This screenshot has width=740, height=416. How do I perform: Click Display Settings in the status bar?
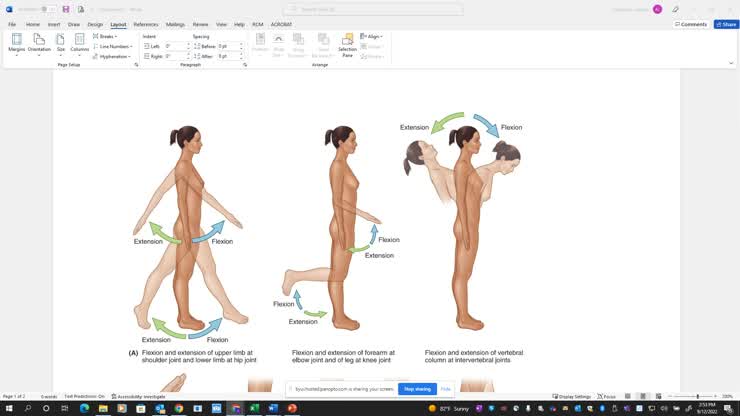pyautogui.click(x=571, y=396)
